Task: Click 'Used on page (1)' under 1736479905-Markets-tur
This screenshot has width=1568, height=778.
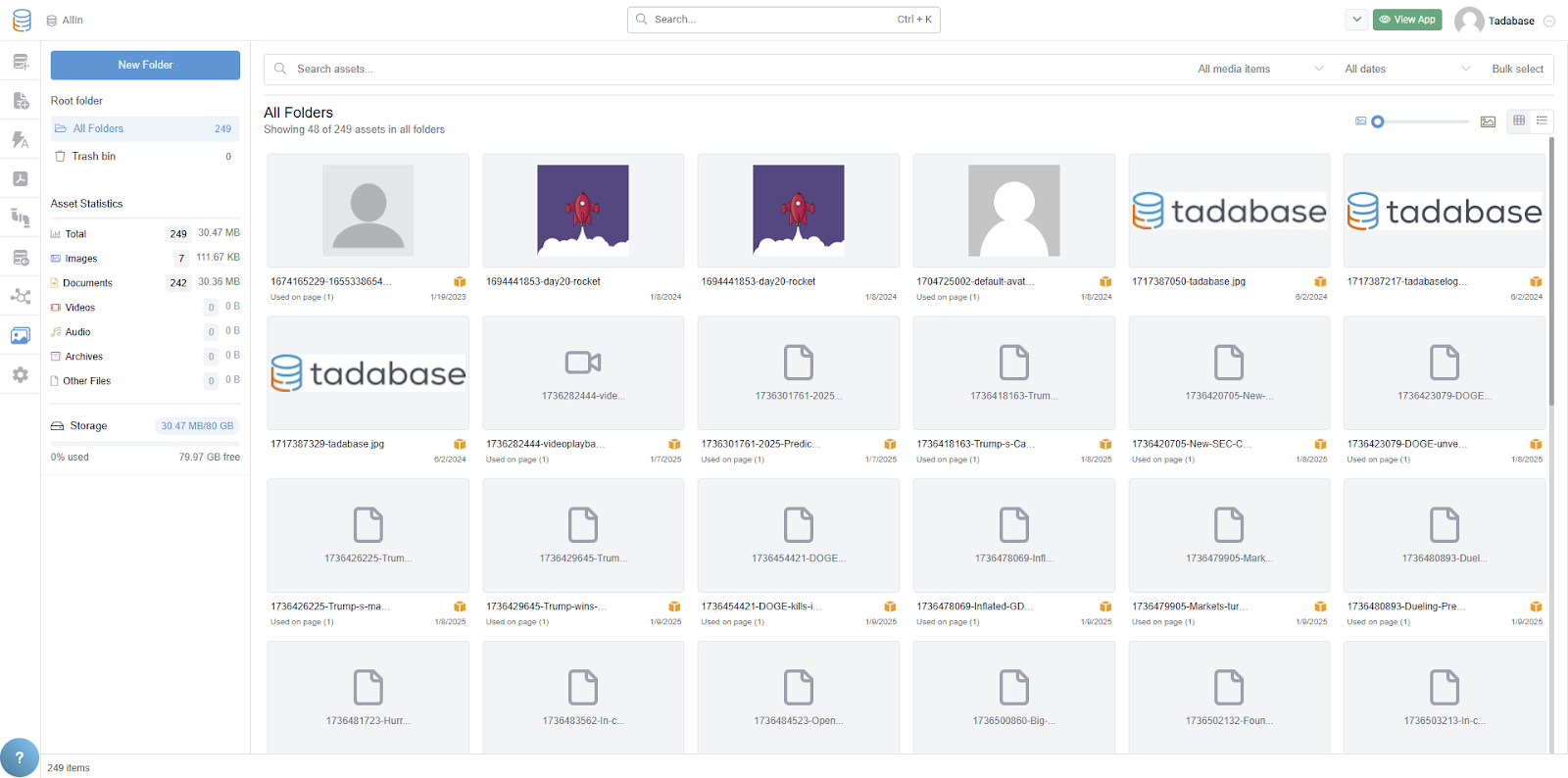Action: [1163, 623]
